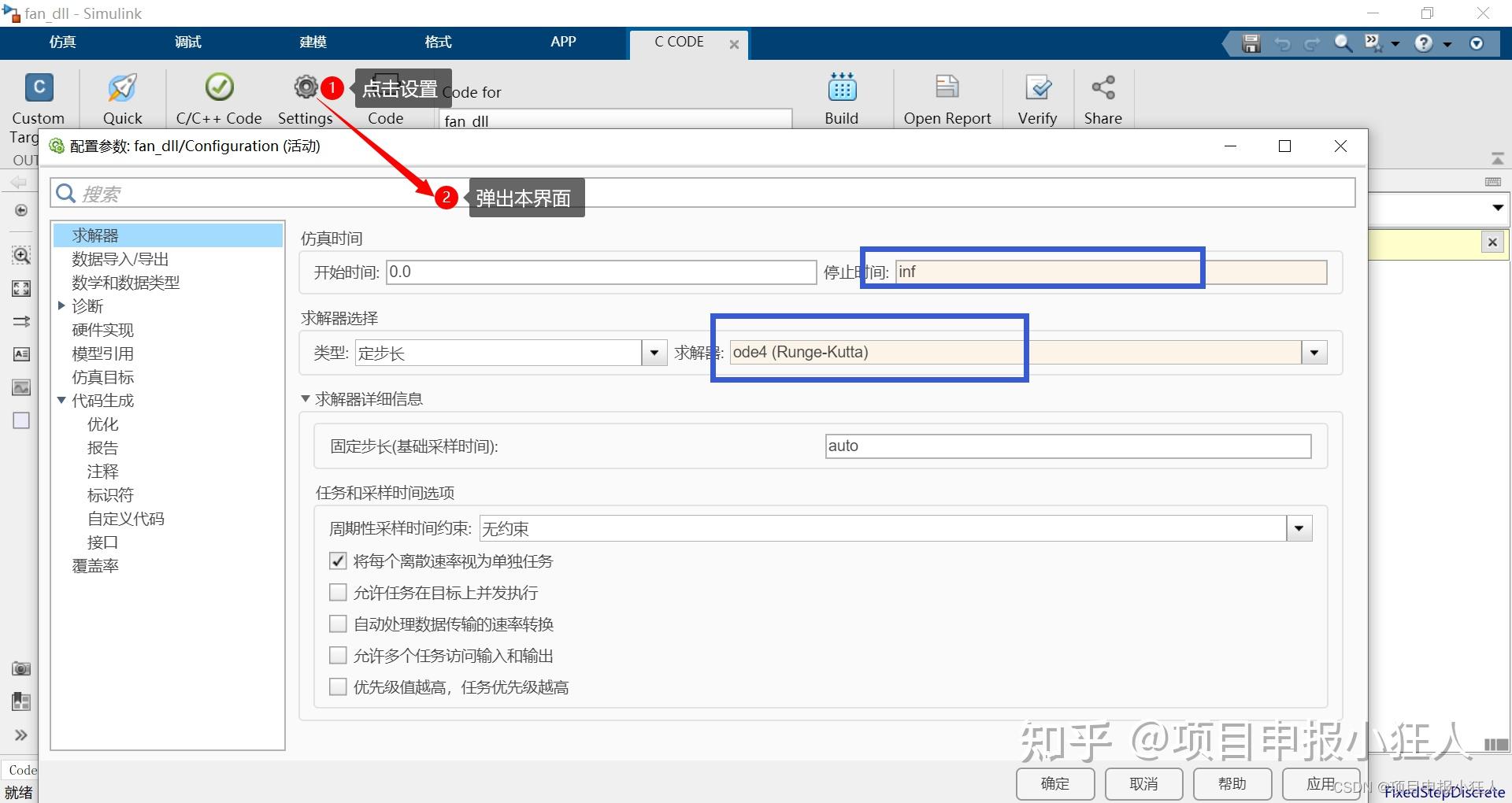Click the 应用 button
Viewport: 1512px width, 803px height.
[1322, 783]
